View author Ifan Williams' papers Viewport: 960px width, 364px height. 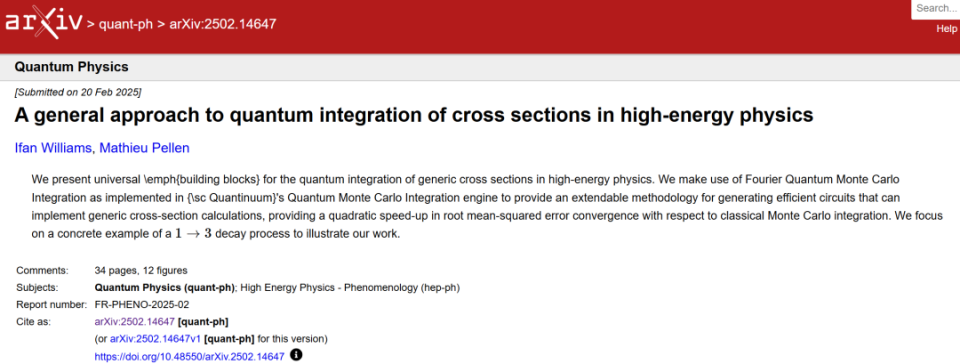53,147
